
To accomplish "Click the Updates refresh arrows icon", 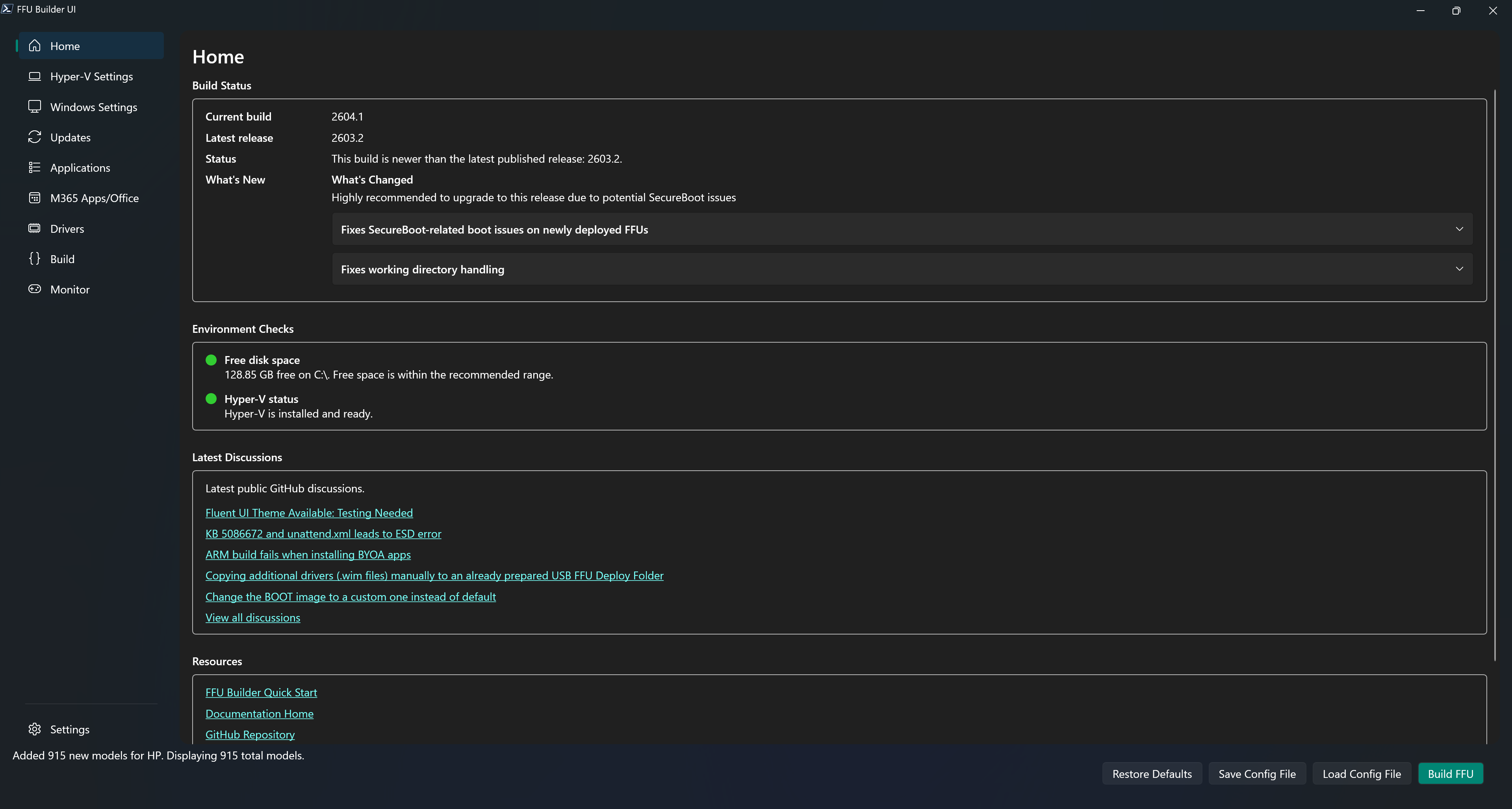I will [x=35, y=137].
